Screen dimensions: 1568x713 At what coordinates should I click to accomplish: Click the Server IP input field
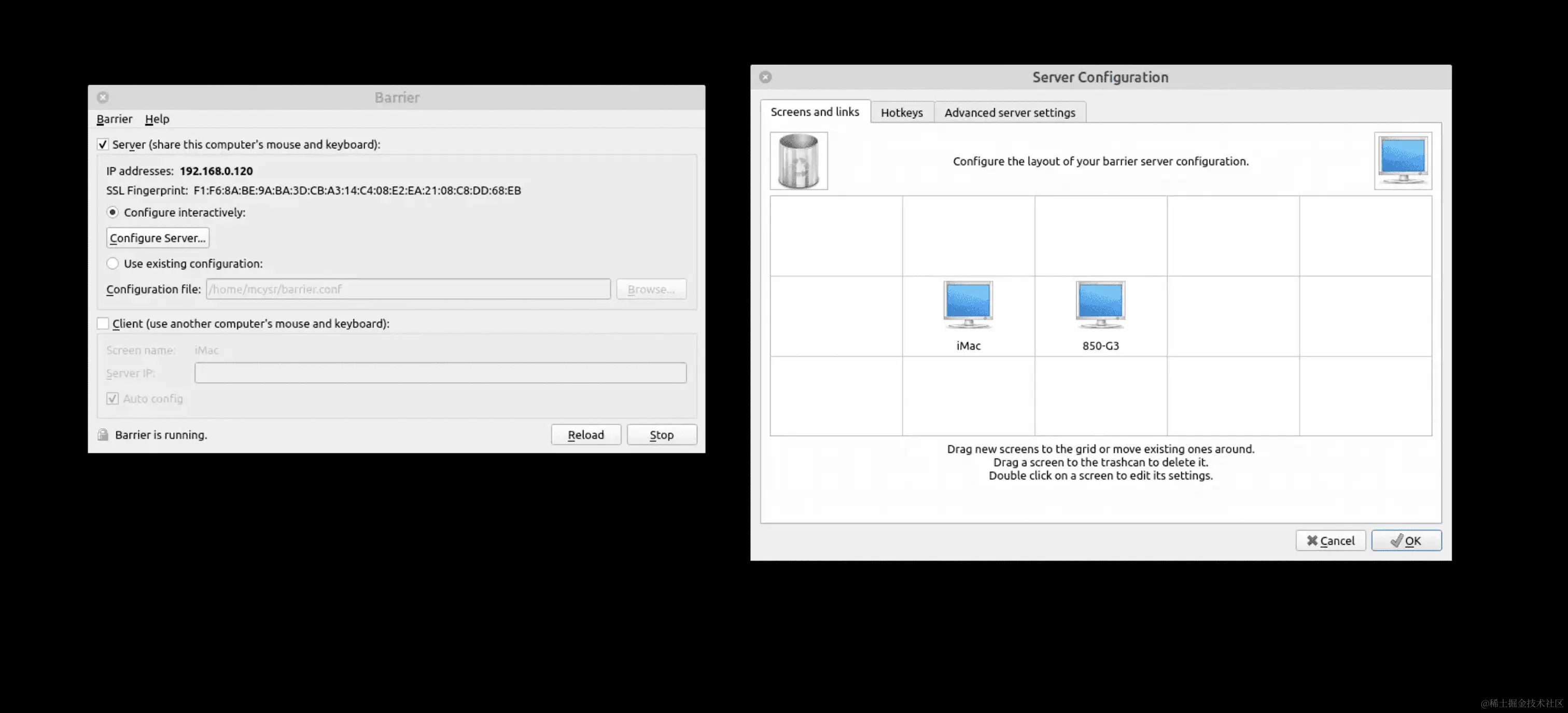[440, 373]
